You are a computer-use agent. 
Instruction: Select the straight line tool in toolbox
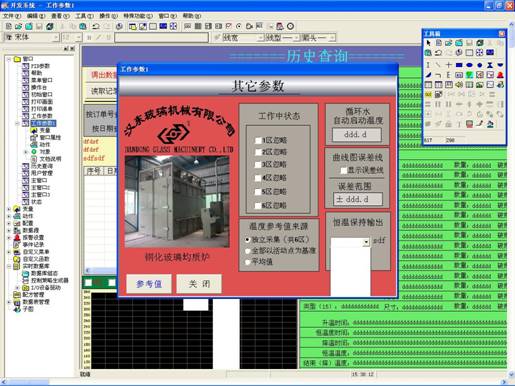pos(438,65)
